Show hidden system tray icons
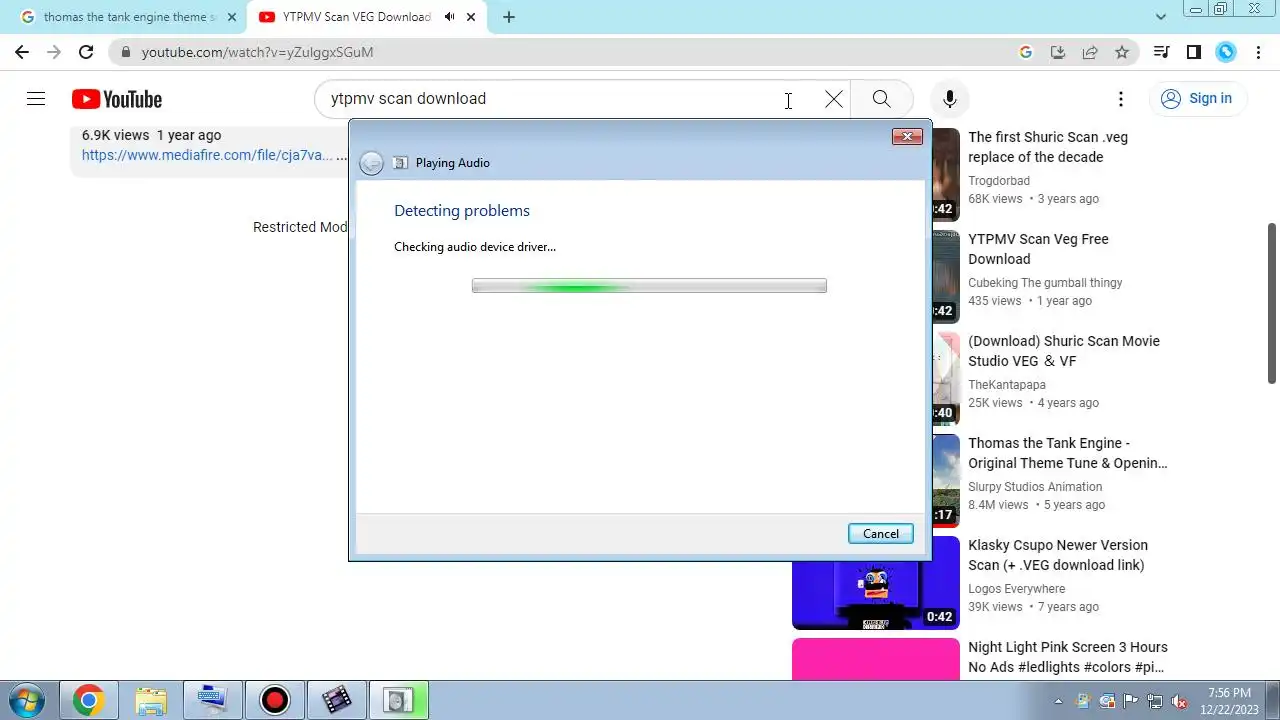The height and width of the screenshot is (720, 1280). click(1058, 701)
